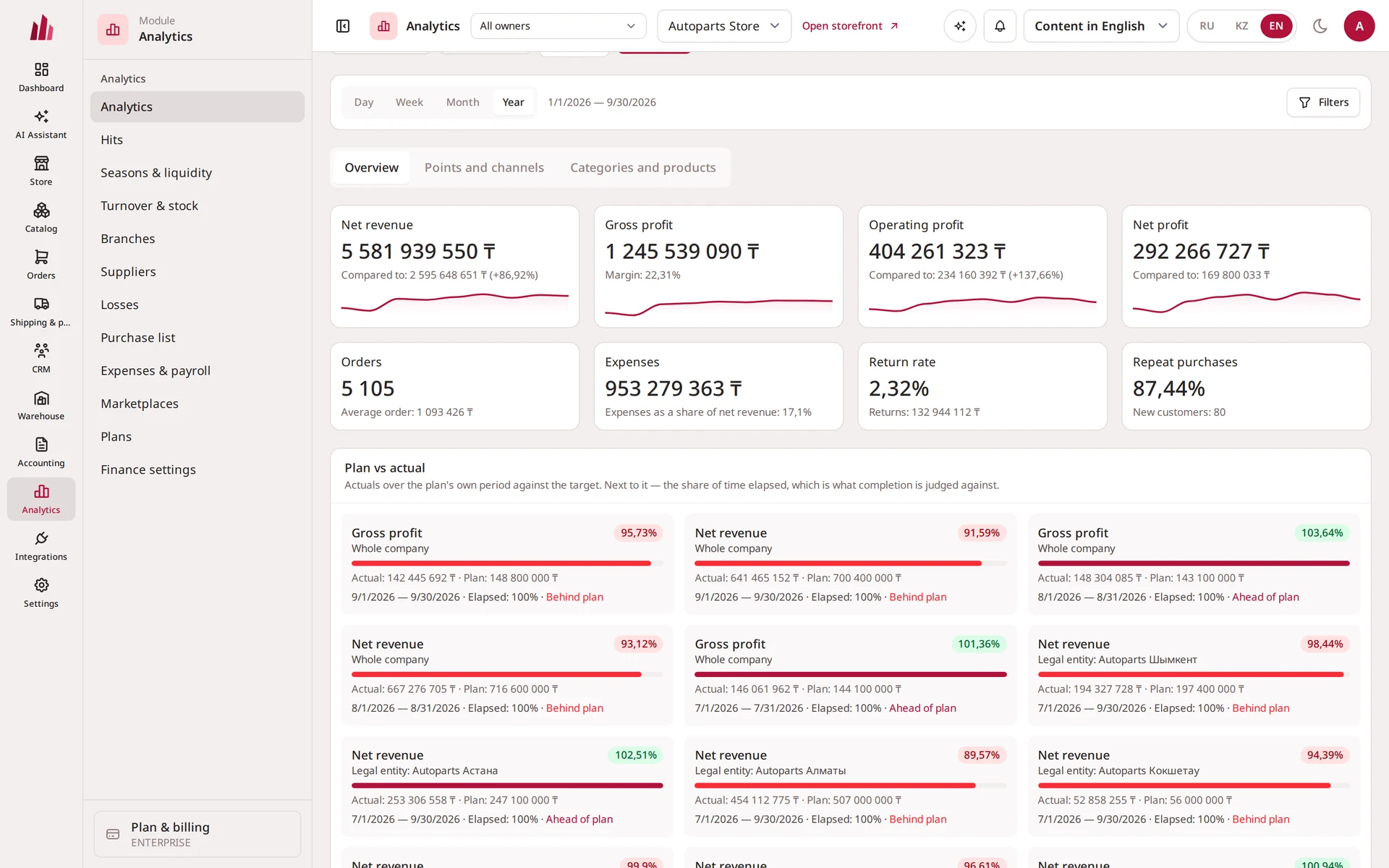Click the date range 1/1/2026 — 9/30/2026
The image size is (1389, 868).
[x=602, y=102]
